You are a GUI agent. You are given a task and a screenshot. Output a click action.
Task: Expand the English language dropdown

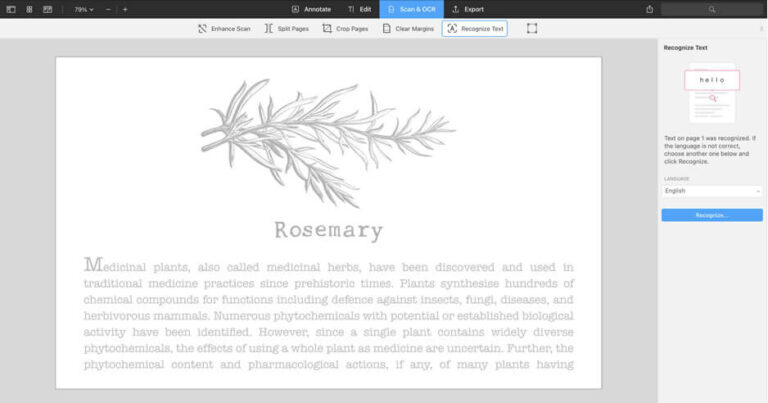[712, 191]
